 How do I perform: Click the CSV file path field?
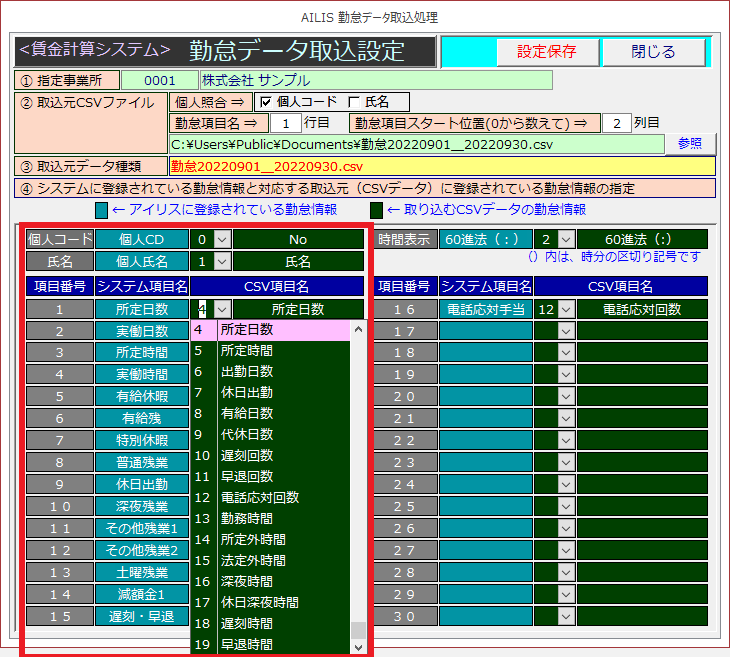(x=416, y=144)
